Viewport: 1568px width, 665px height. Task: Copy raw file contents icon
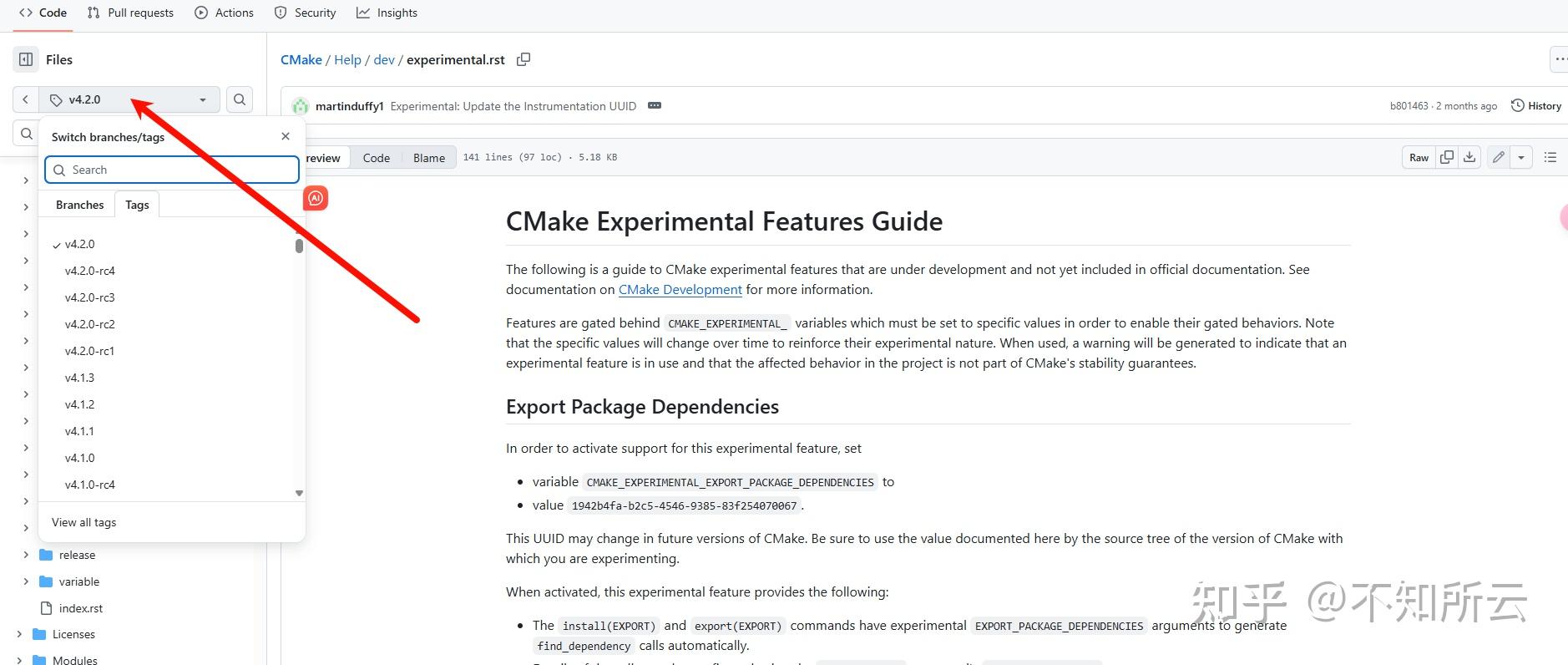click(x=1447, y=157)
